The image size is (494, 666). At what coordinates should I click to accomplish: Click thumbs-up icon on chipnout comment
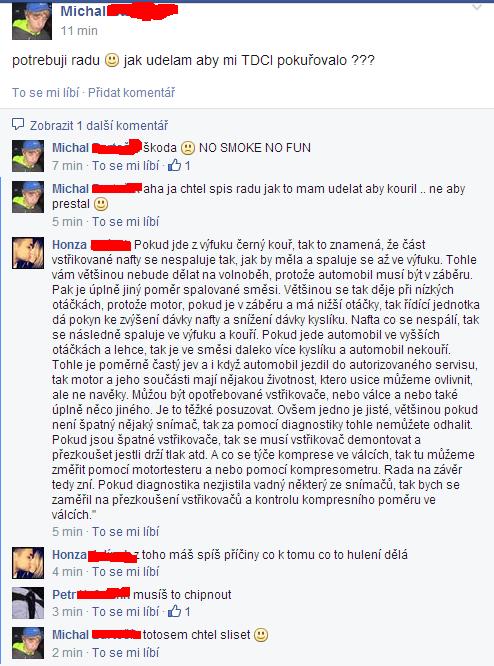175,611
